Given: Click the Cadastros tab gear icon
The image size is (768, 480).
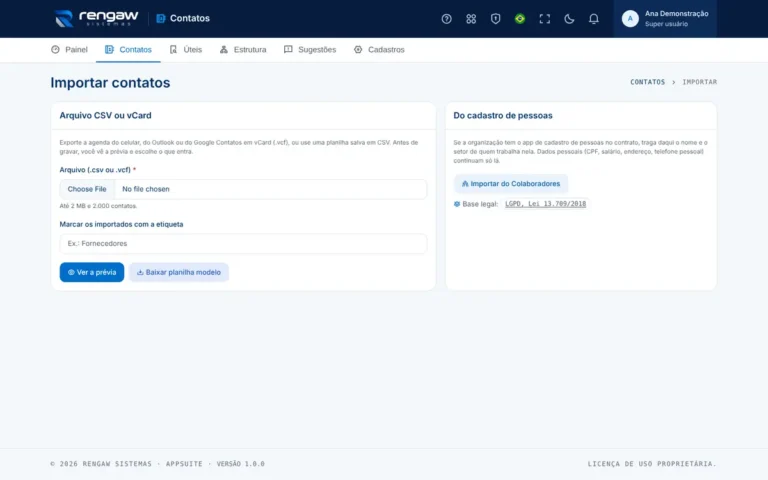Looking at the screenshot, I should 358,49.
